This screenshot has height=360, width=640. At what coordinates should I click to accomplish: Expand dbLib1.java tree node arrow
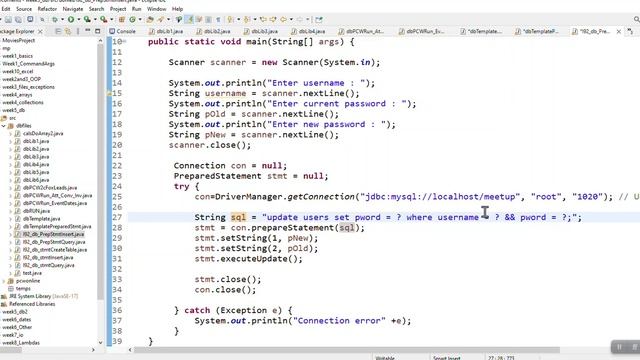(x=10, y=141)
